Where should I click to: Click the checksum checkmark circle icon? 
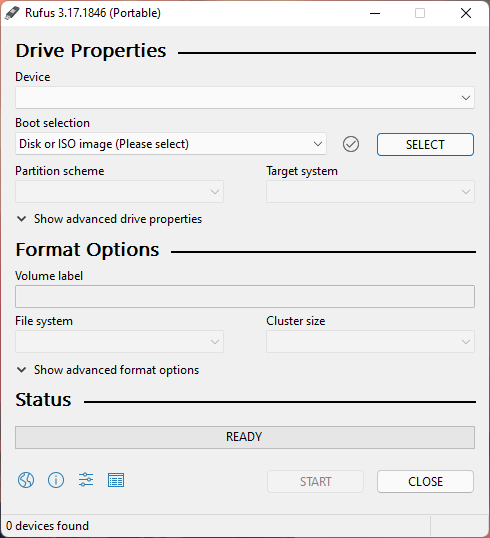coord(351,144)
